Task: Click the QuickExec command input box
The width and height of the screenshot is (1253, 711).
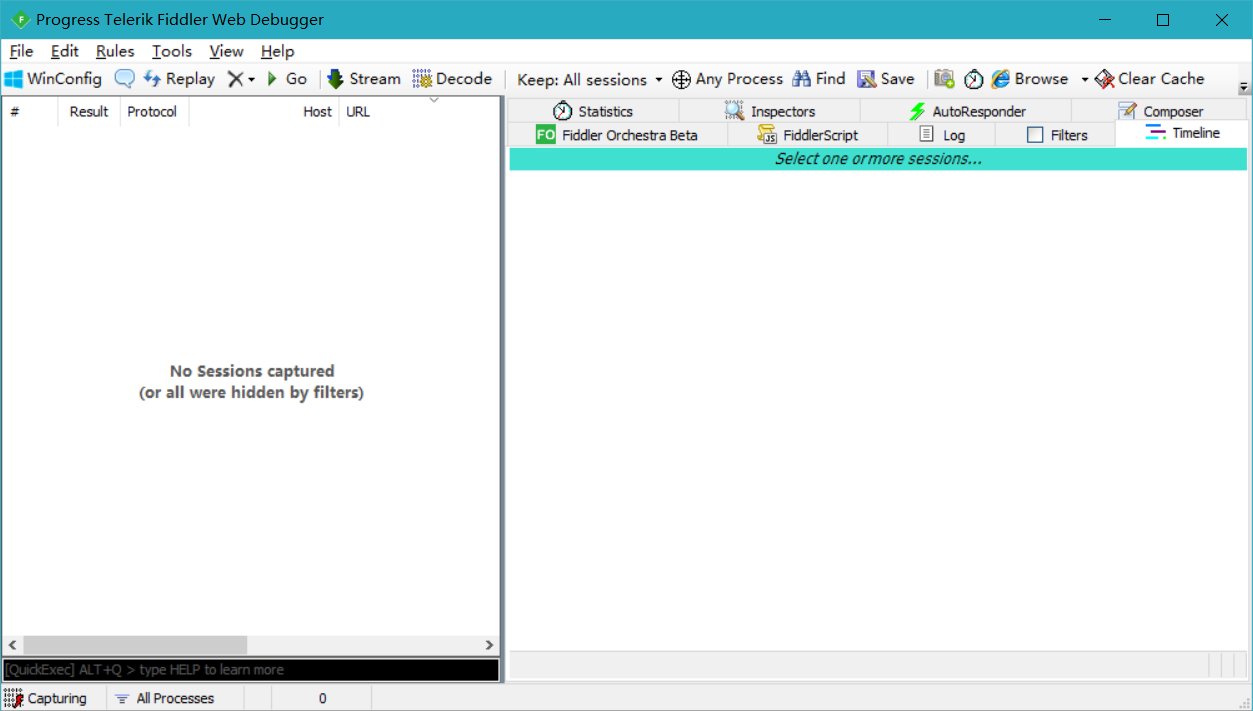Action: point(251,670)
